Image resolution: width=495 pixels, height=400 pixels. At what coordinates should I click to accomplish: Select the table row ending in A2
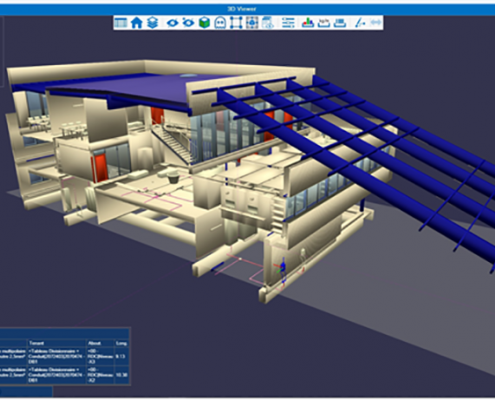pos(65,375)
